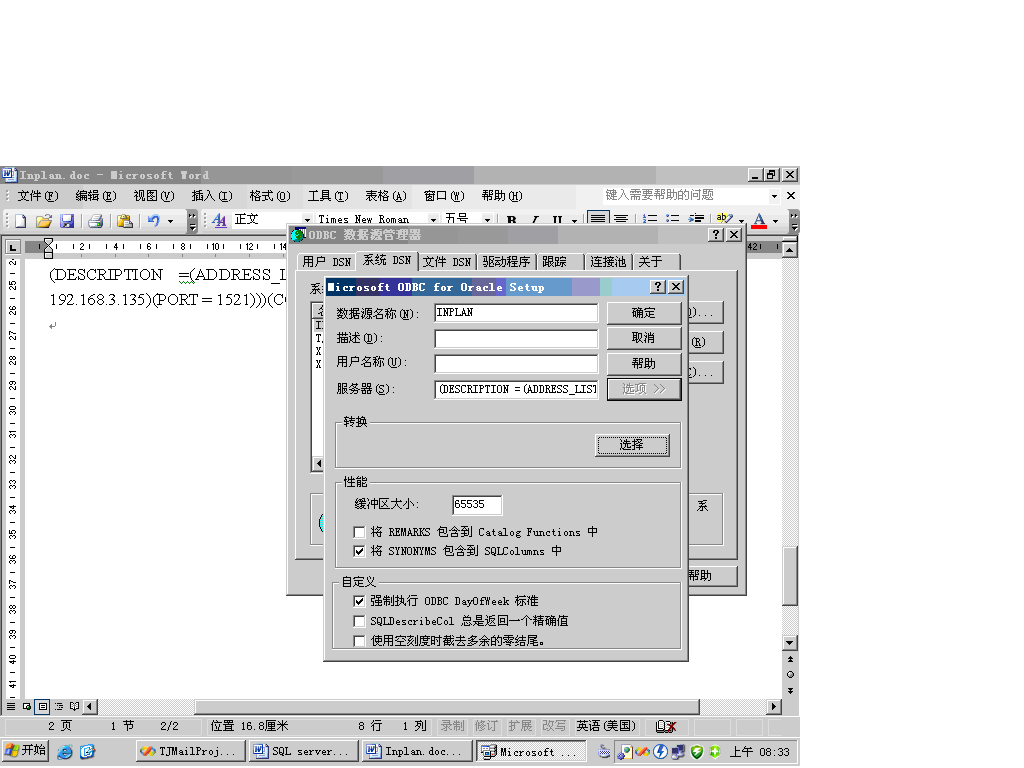
Task: Switch to the 驱动程序 tab
Action: 508,260
